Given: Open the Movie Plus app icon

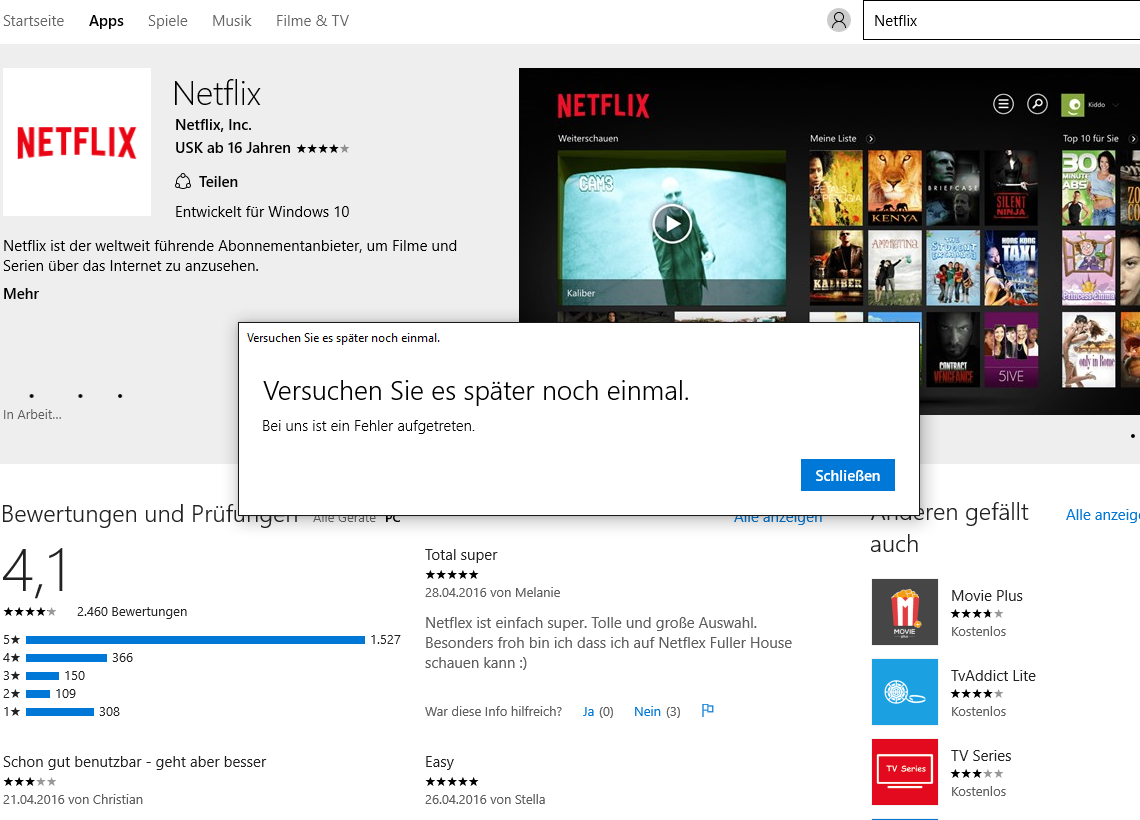Looking at the screenshot, I should 904,612.
